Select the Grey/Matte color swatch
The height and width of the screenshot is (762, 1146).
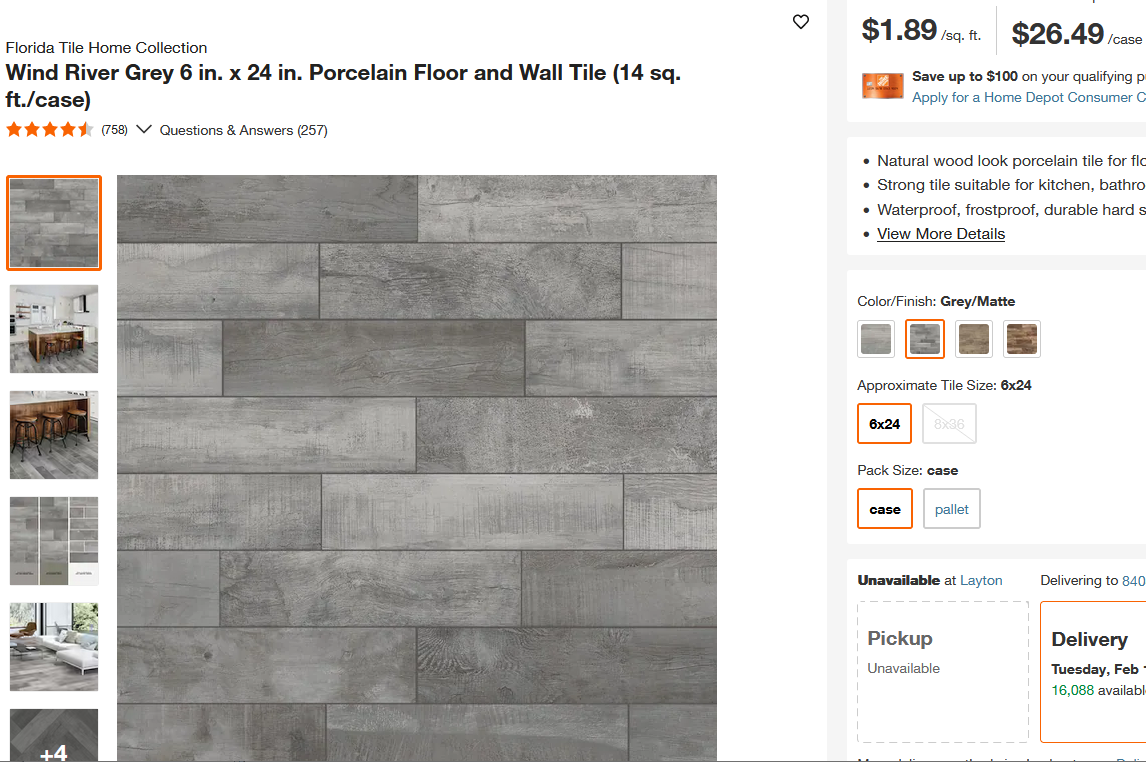click(x=924, y=338)
